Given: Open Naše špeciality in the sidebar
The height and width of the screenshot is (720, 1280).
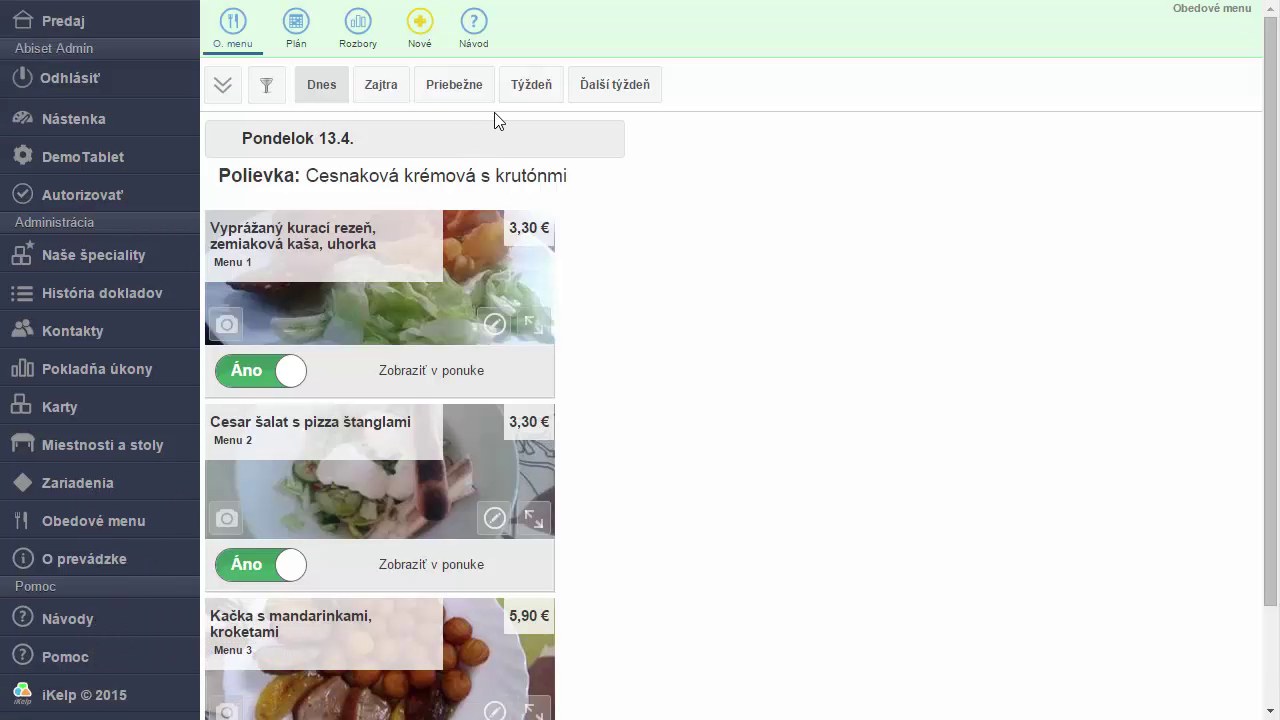Looking at the screenshot, I should (x=100, y=254).
